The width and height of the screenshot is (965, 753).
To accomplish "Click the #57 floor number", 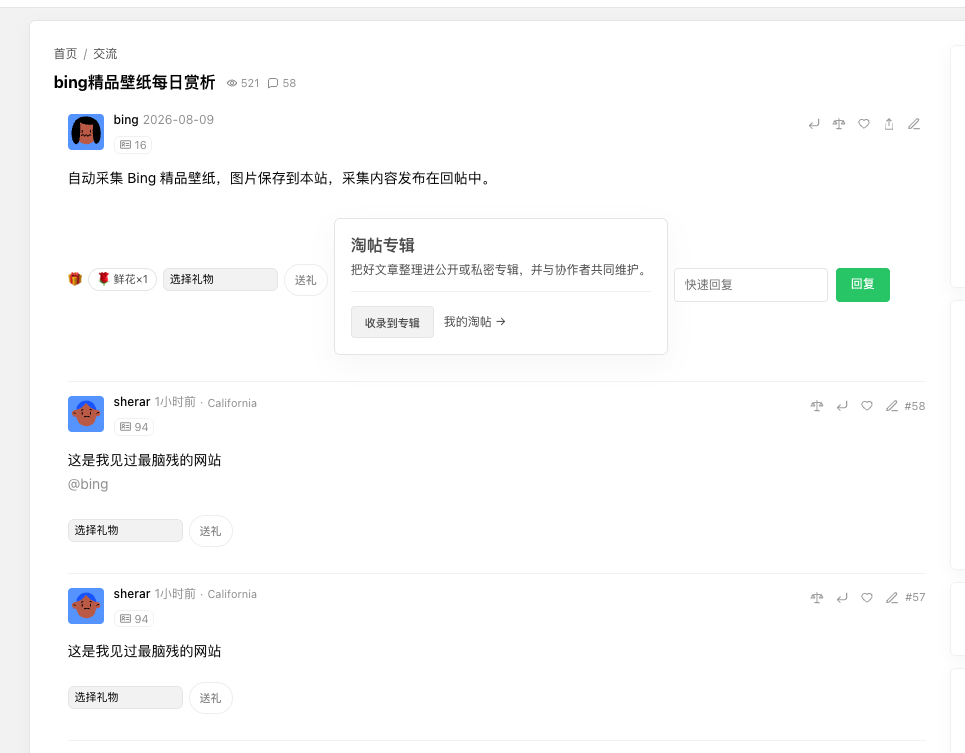I will pos(915,597).
